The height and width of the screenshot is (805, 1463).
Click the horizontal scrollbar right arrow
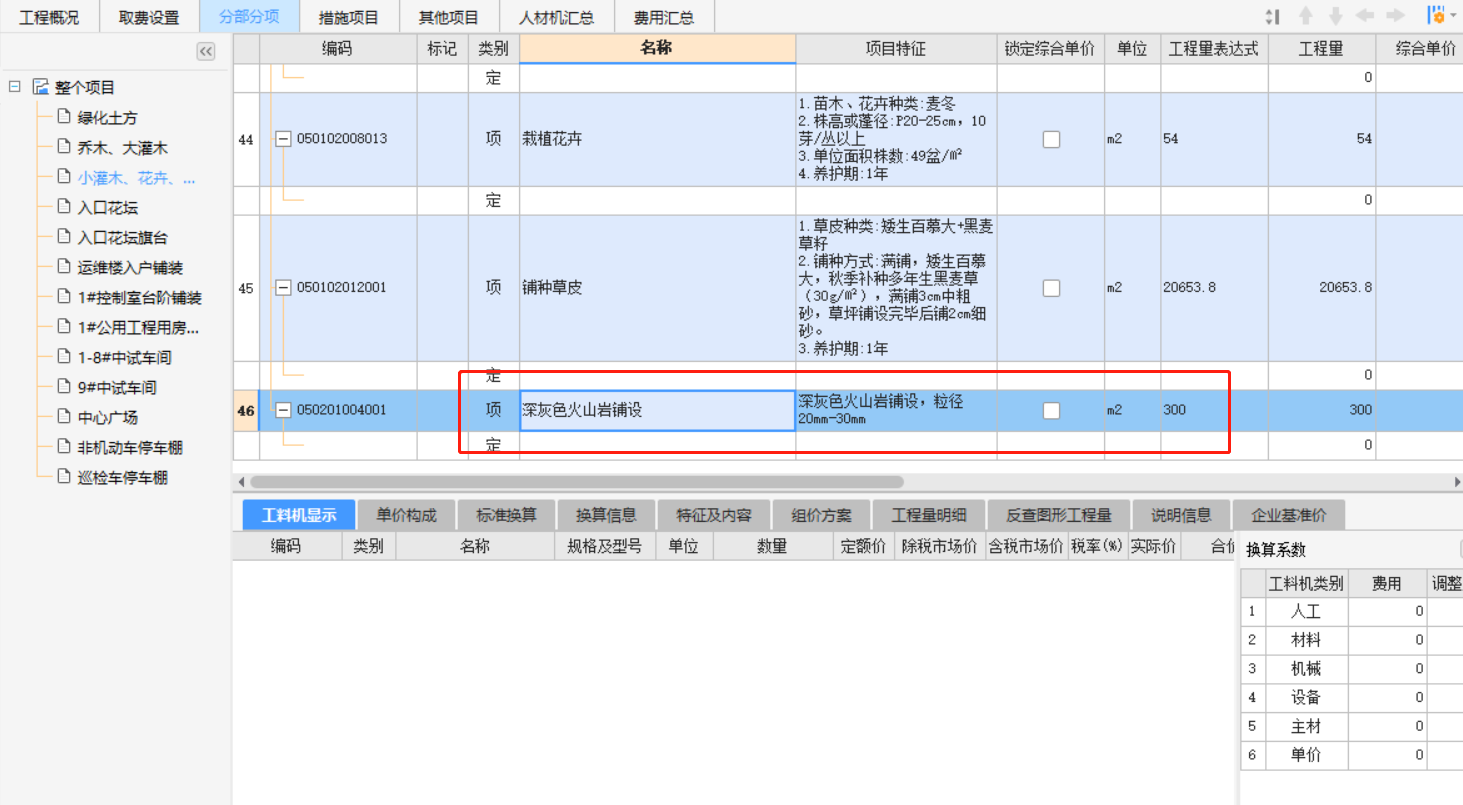click(1456, 482)
